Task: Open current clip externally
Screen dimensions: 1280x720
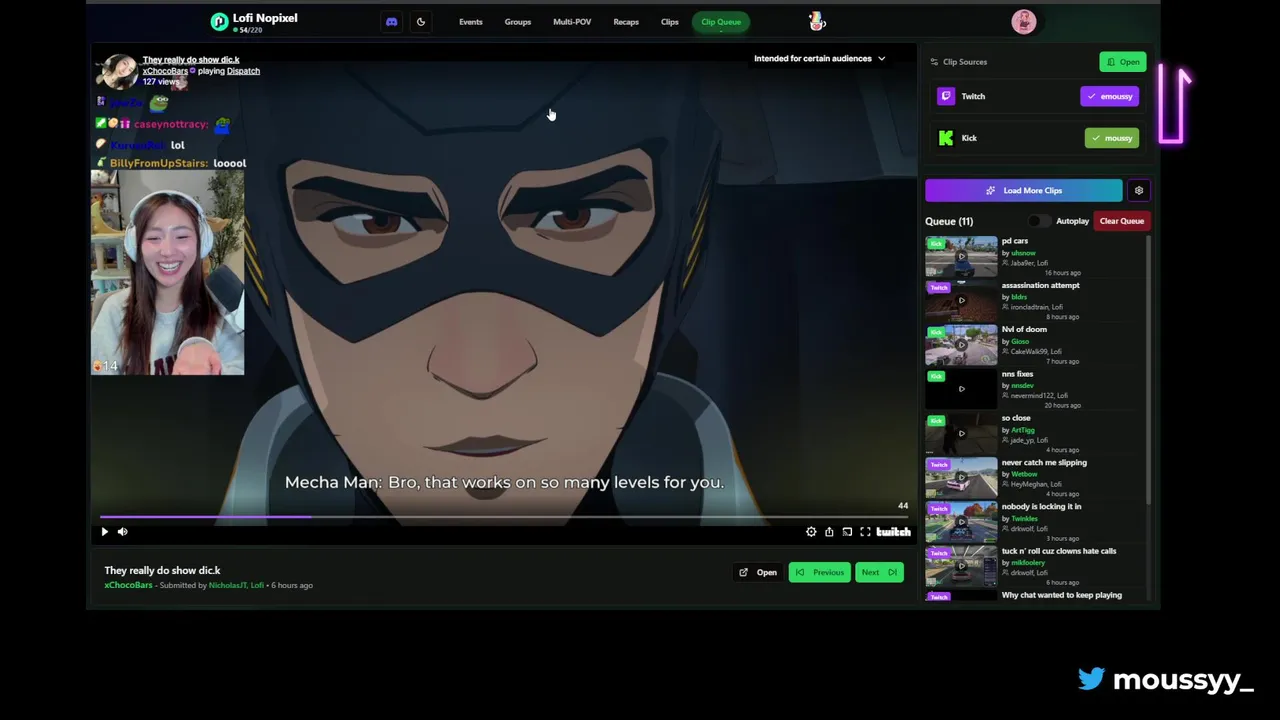Action: [758, 572]
